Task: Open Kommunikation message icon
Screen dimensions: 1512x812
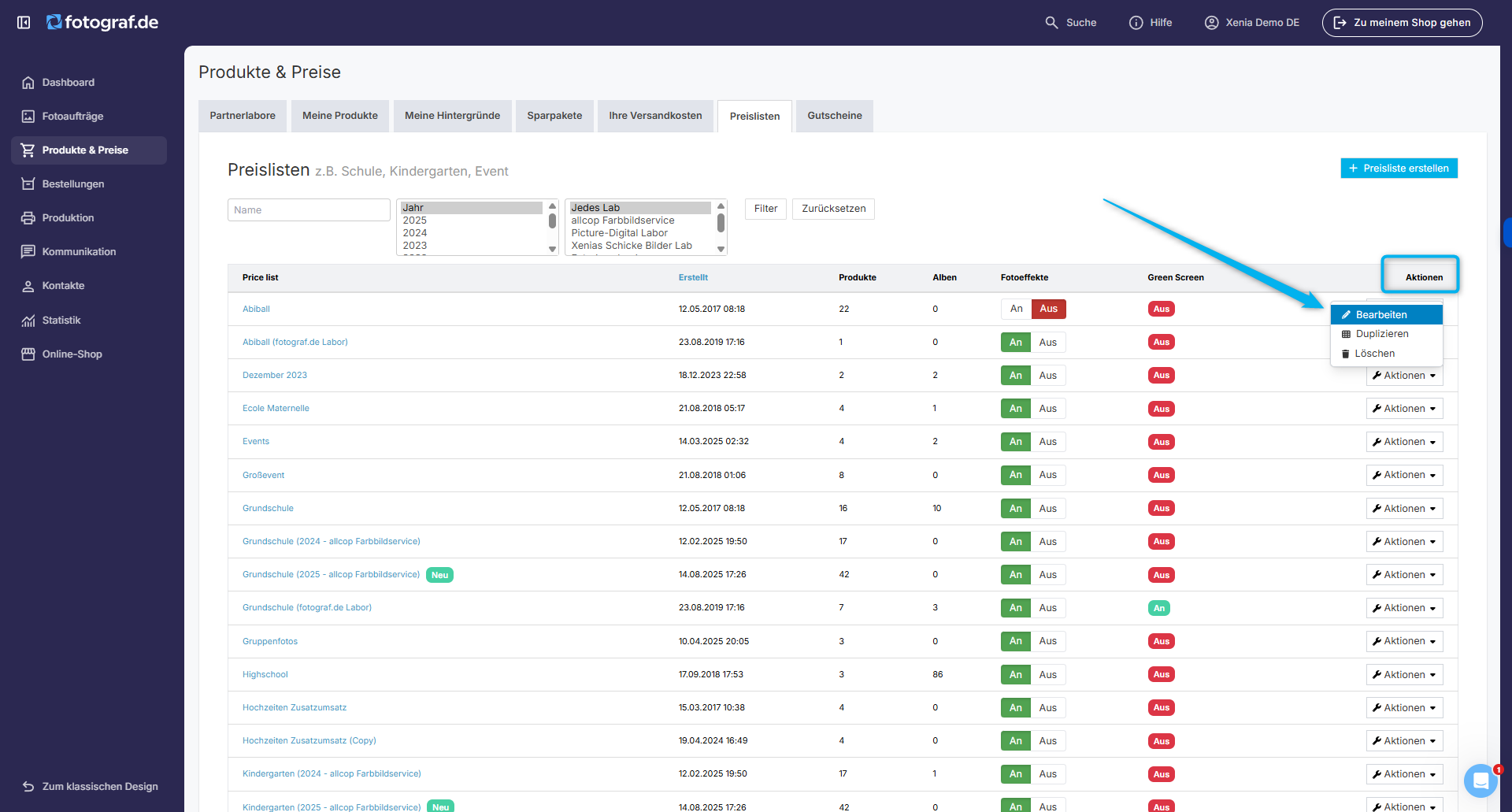Action: click(28, 252)
